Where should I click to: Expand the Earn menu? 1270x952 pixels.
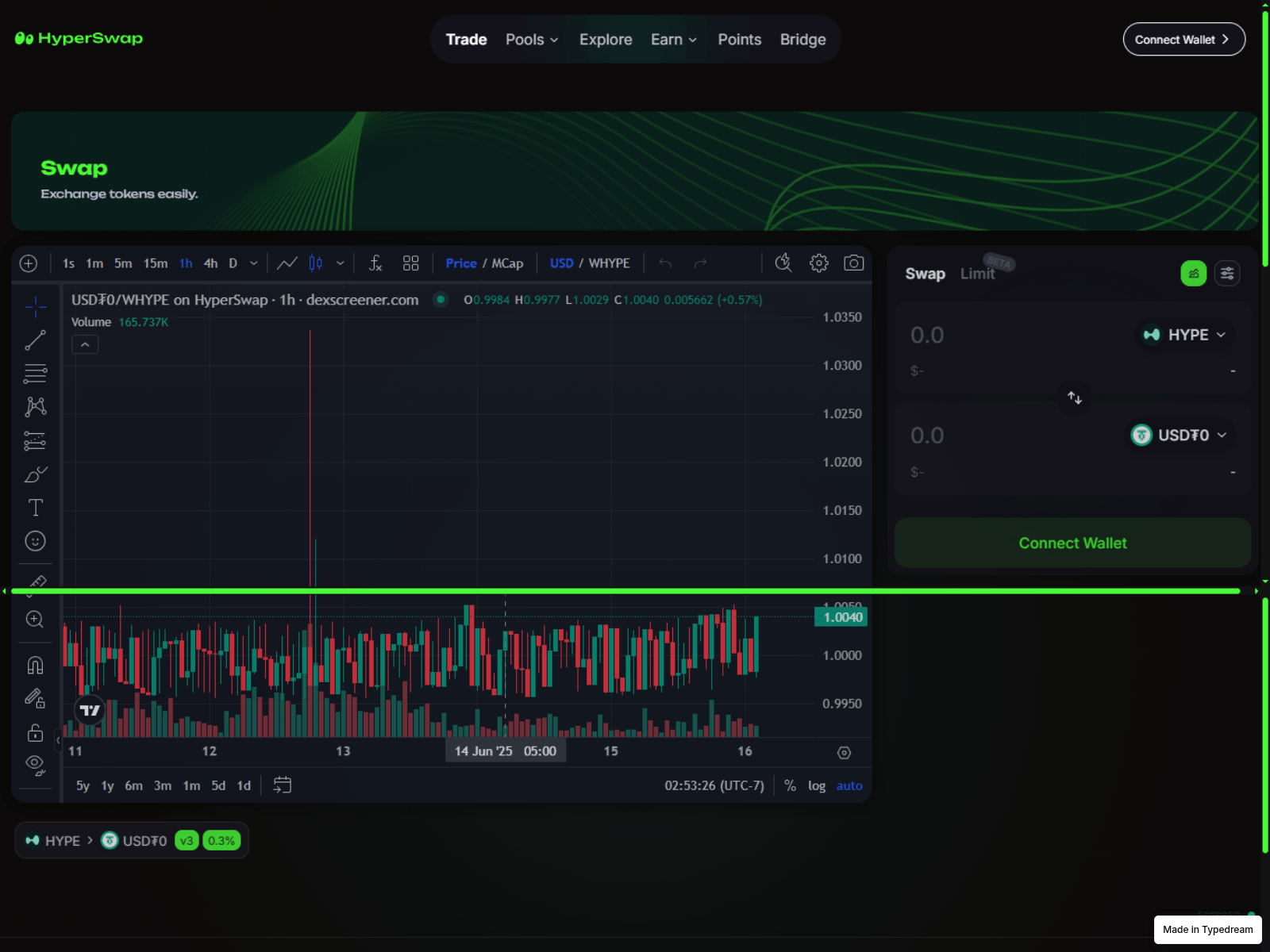point(674,40)
